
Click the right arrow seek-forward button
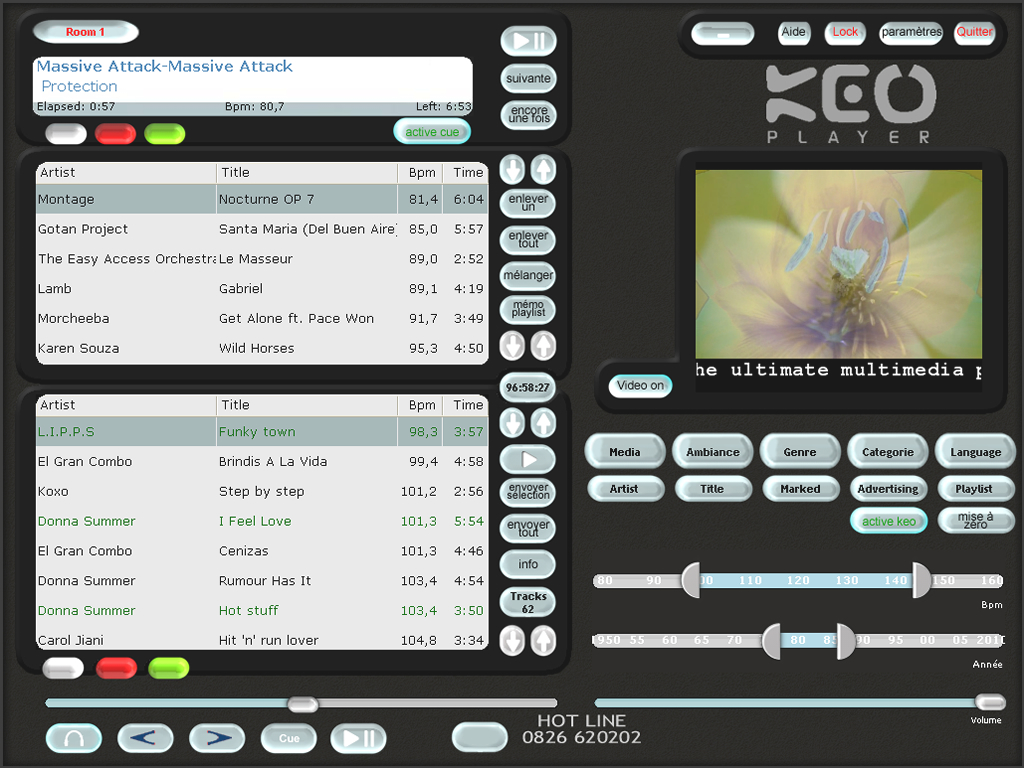click(217, 738)
